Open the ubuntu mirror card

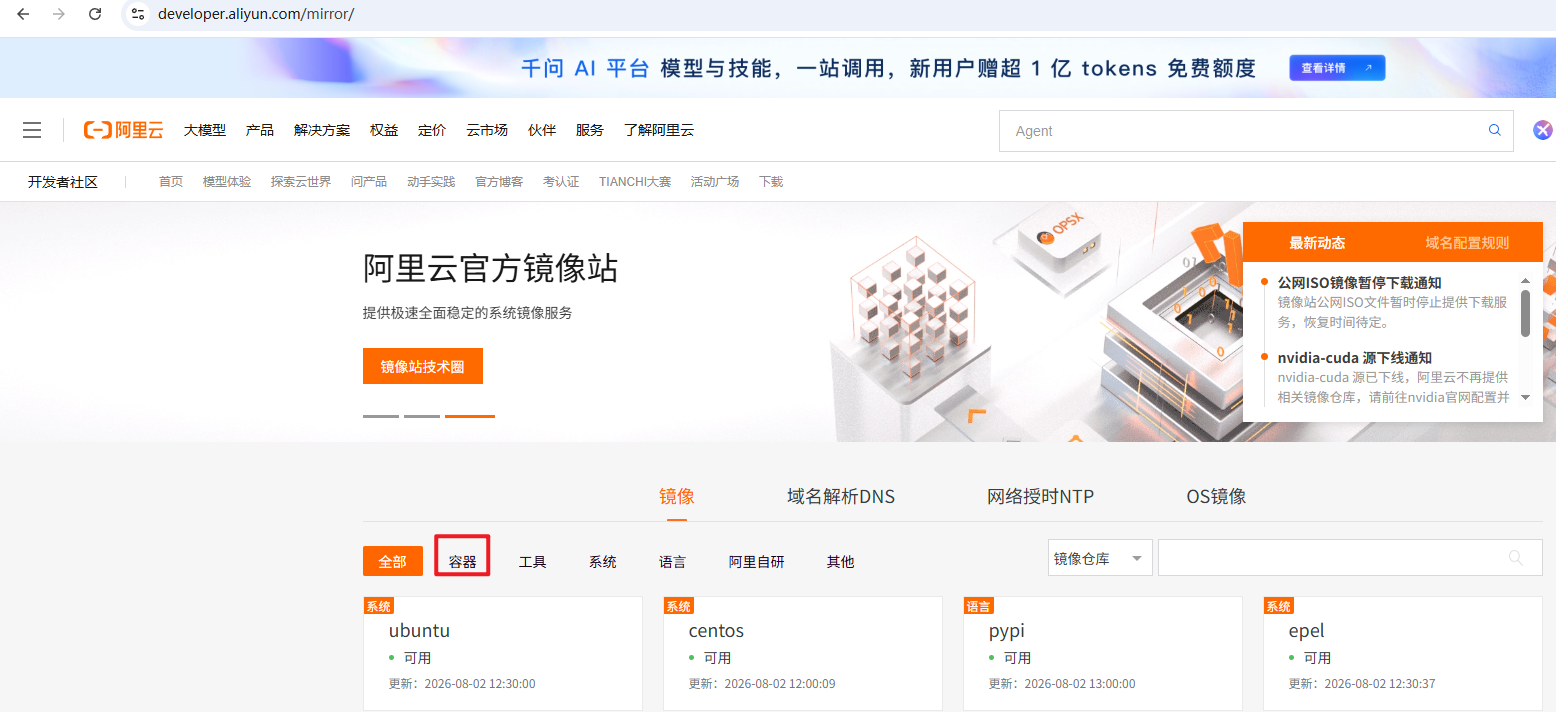503,654
